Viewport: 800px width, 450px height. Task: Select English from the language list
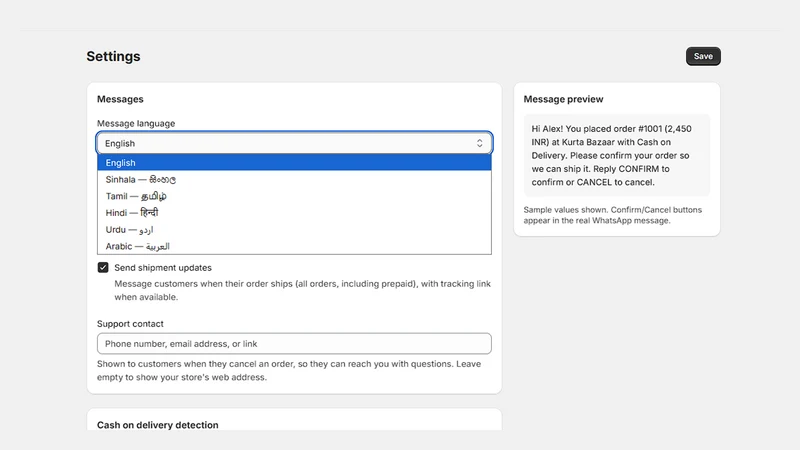click(x=294, y=163)
